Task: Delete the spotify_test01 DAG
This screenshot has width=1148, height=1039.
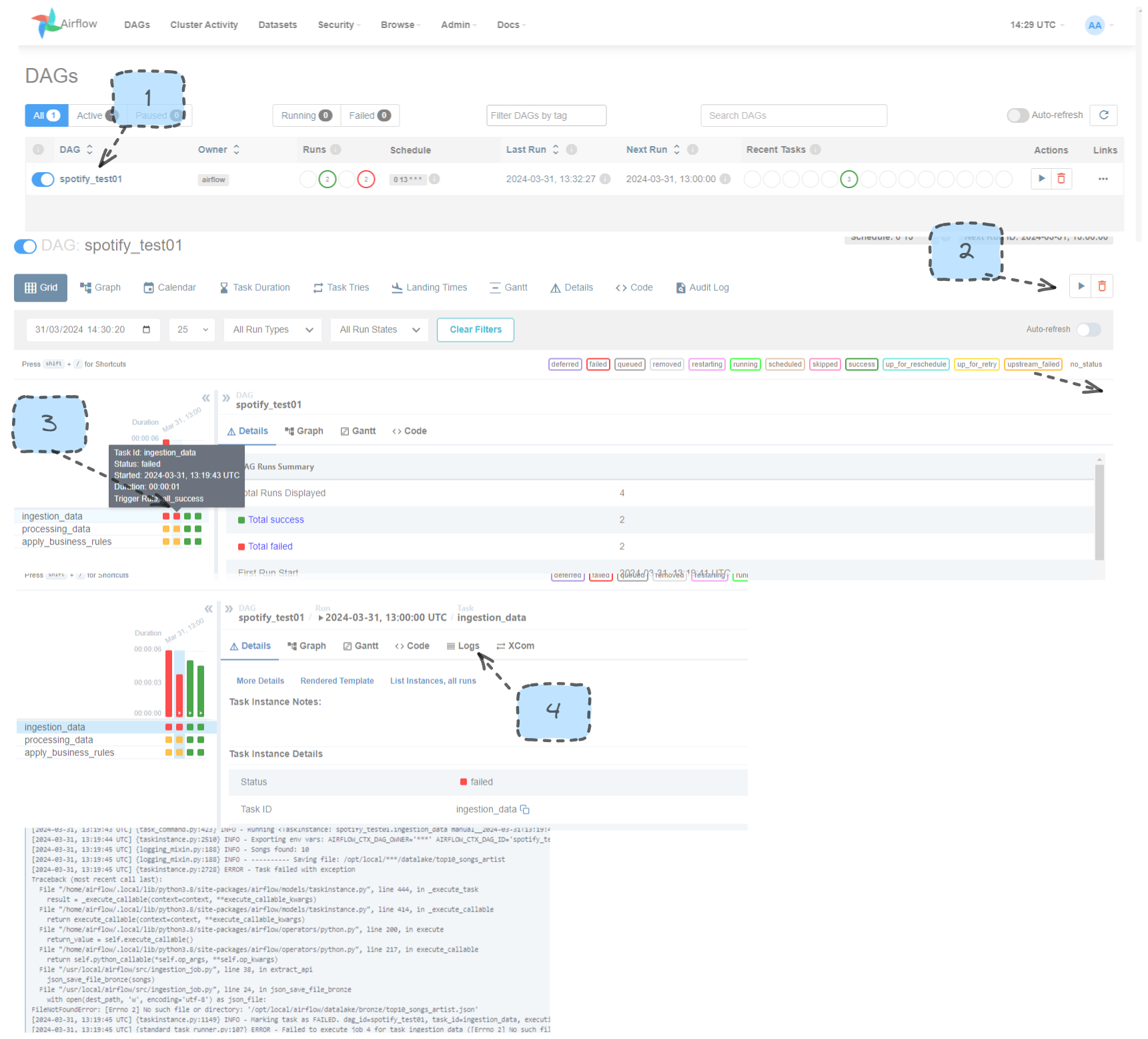Action: [x=1061, y=179]
